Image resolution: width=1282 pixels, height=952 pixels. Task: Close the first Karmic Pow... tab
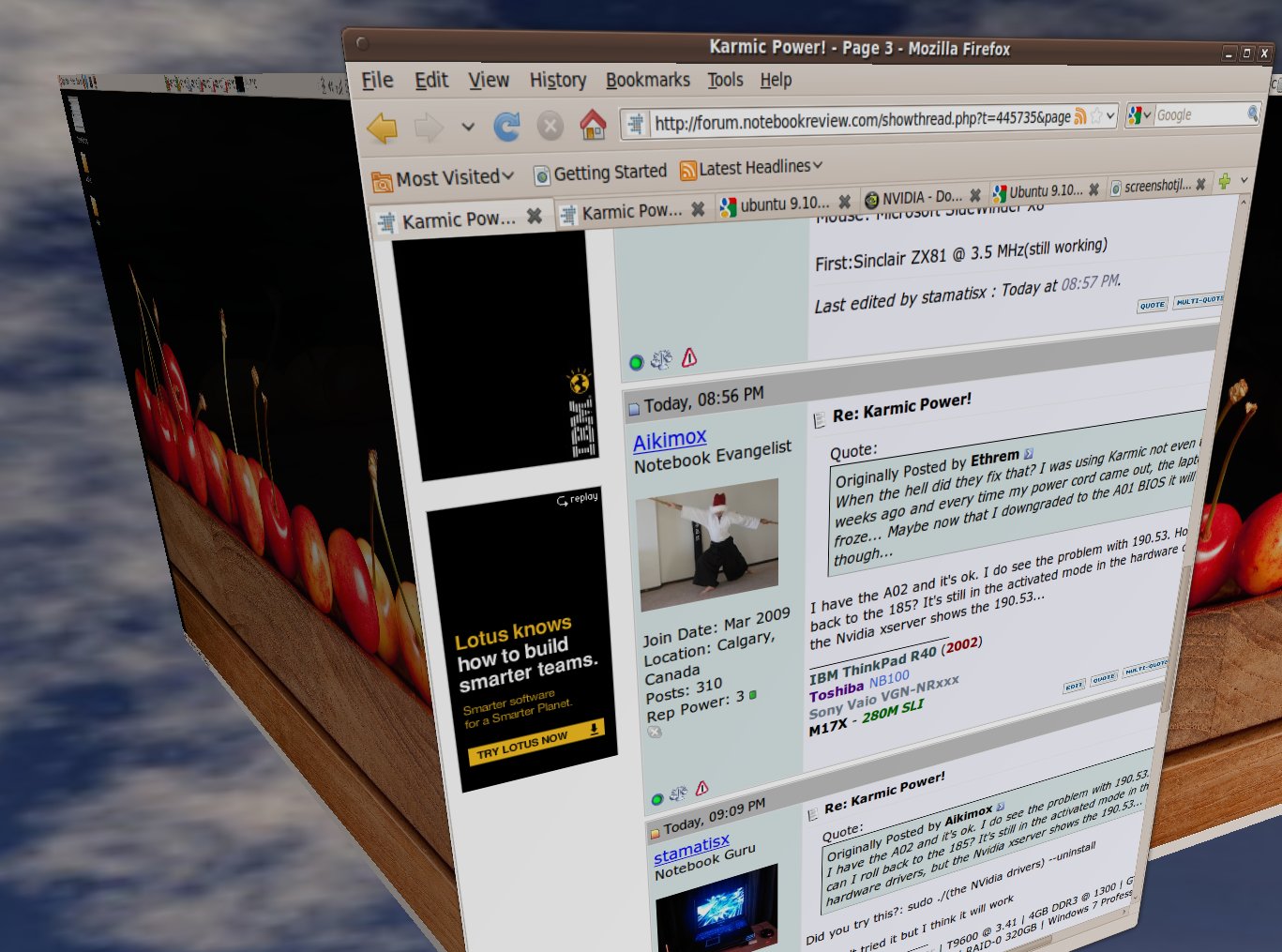pyautogui.click(x=534, y=217)
